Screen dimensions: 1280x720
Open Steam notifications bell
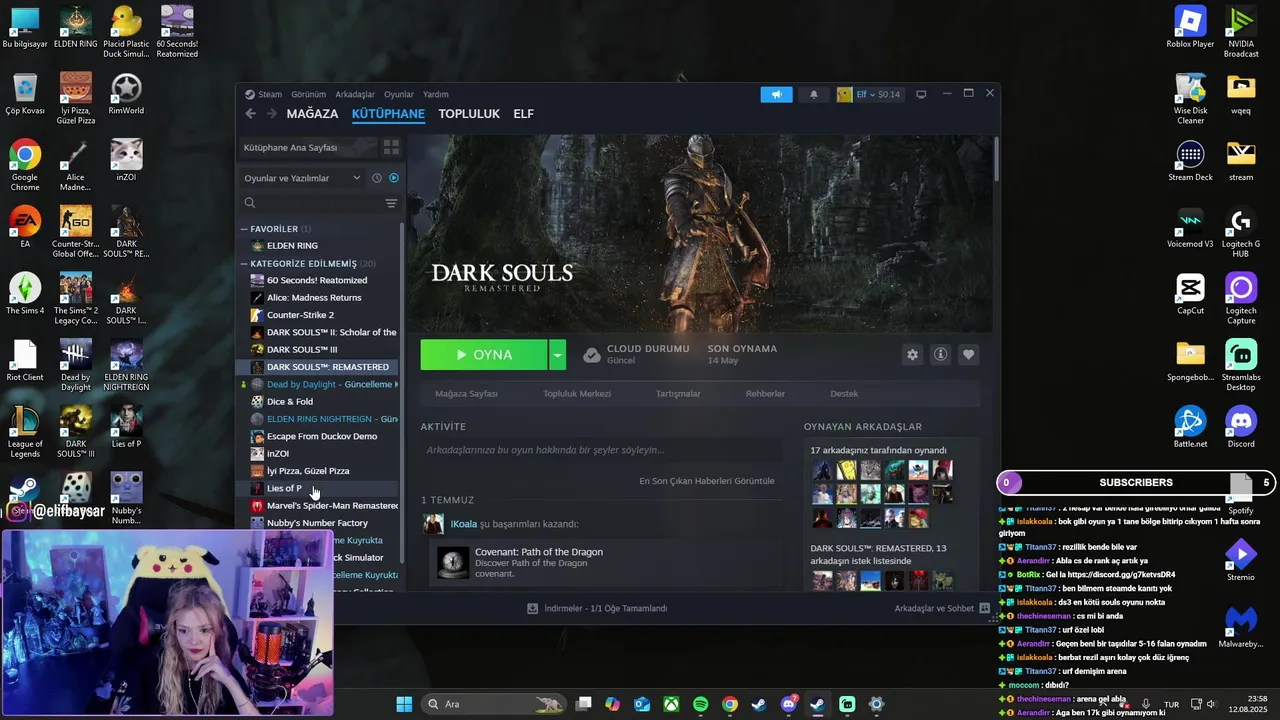coord(813,94)
